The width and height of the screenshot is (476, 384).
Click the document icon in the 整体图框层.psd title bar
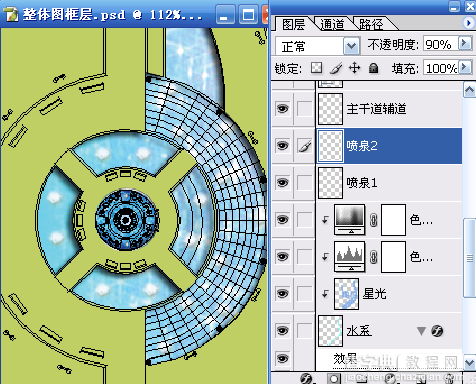(x=11, y=14)
